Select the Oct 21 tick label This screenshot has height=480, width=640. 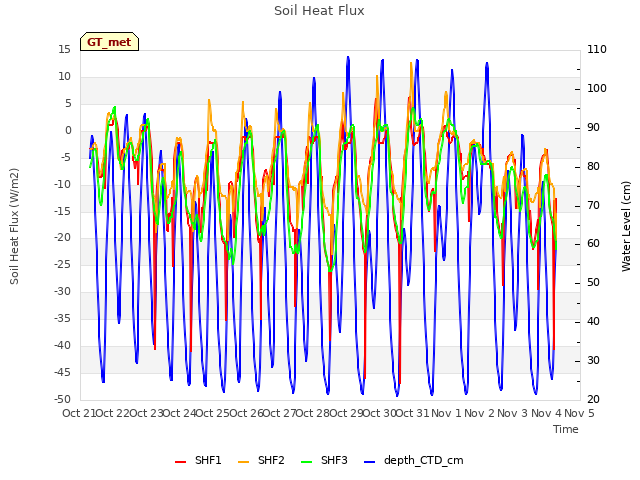tap(79, 413)
